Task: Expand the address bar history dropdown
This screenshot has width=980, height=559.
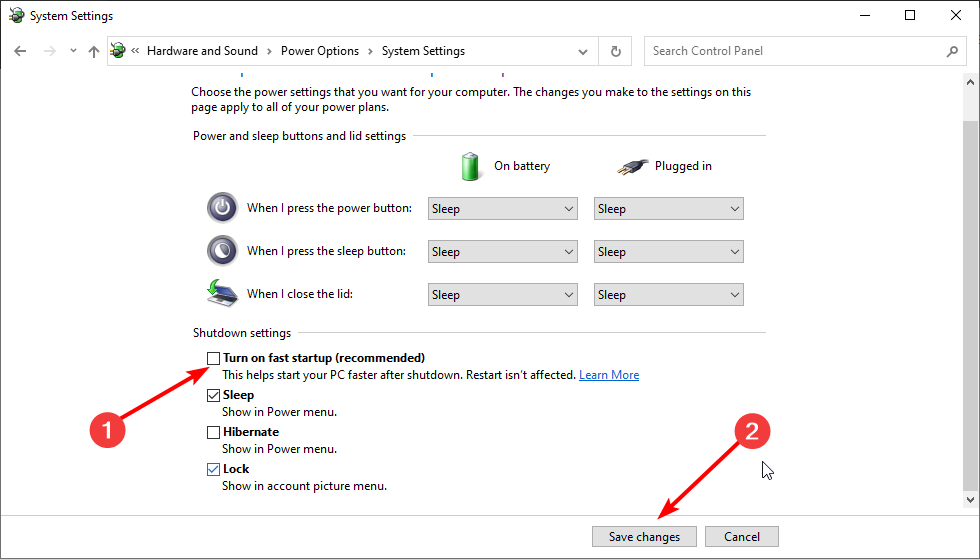Action: [x=583, y=51]
